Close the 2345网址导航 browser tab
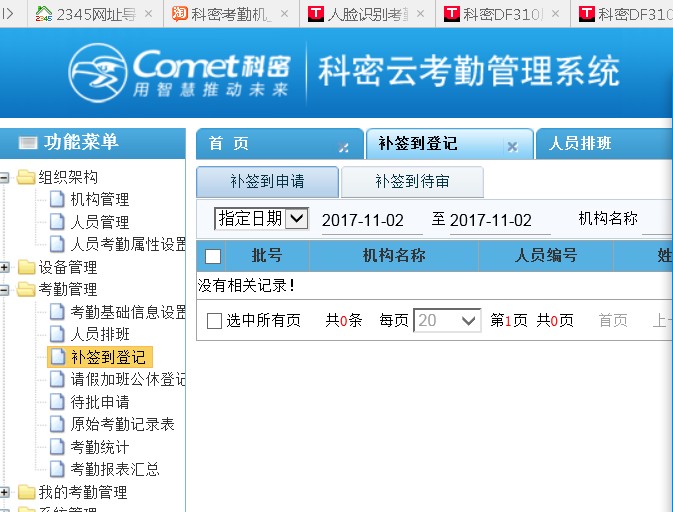This screenshot has height=512, width=673. pyautogui.click(x=148, y=14)
